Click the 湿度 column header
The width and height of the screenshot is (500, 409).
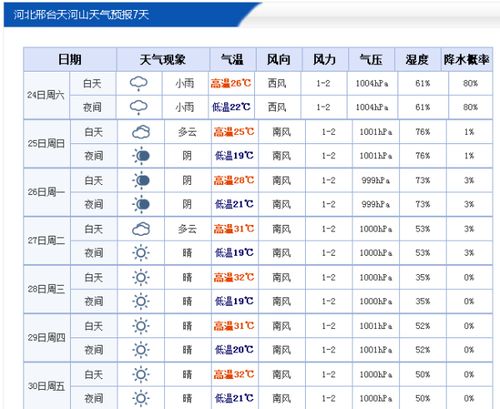coord(417,60)
